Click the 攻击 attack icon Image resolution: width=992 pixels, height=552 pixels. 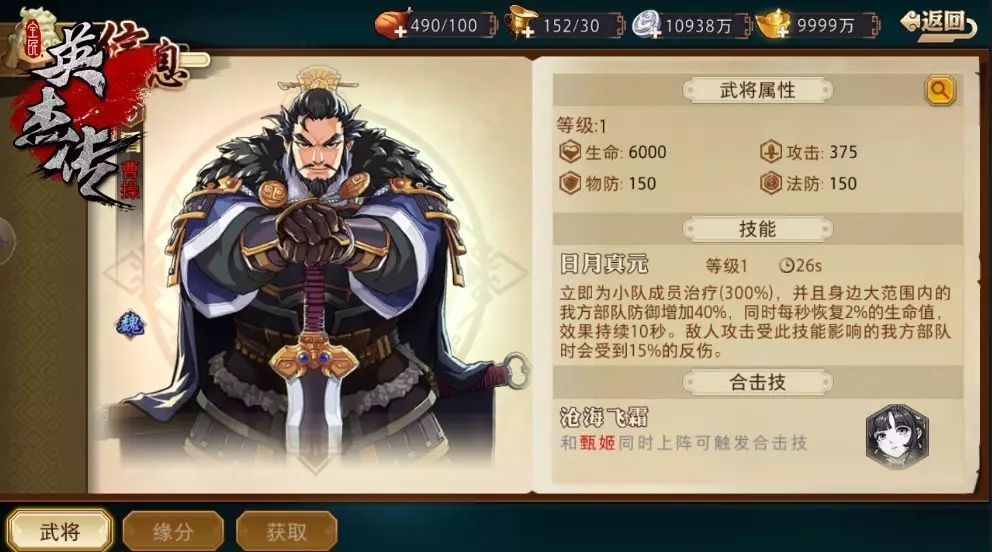click(771, 152)
